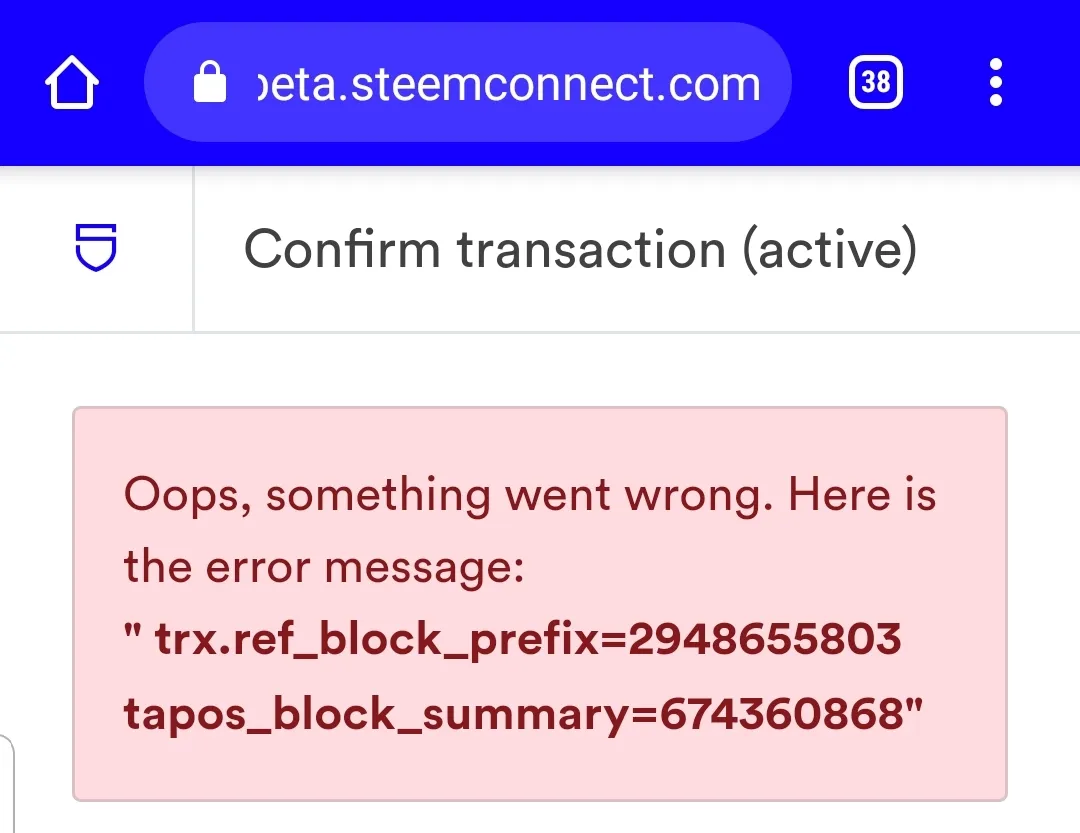
Task: Click the word Here in the error message
Action: coord(839,495)
